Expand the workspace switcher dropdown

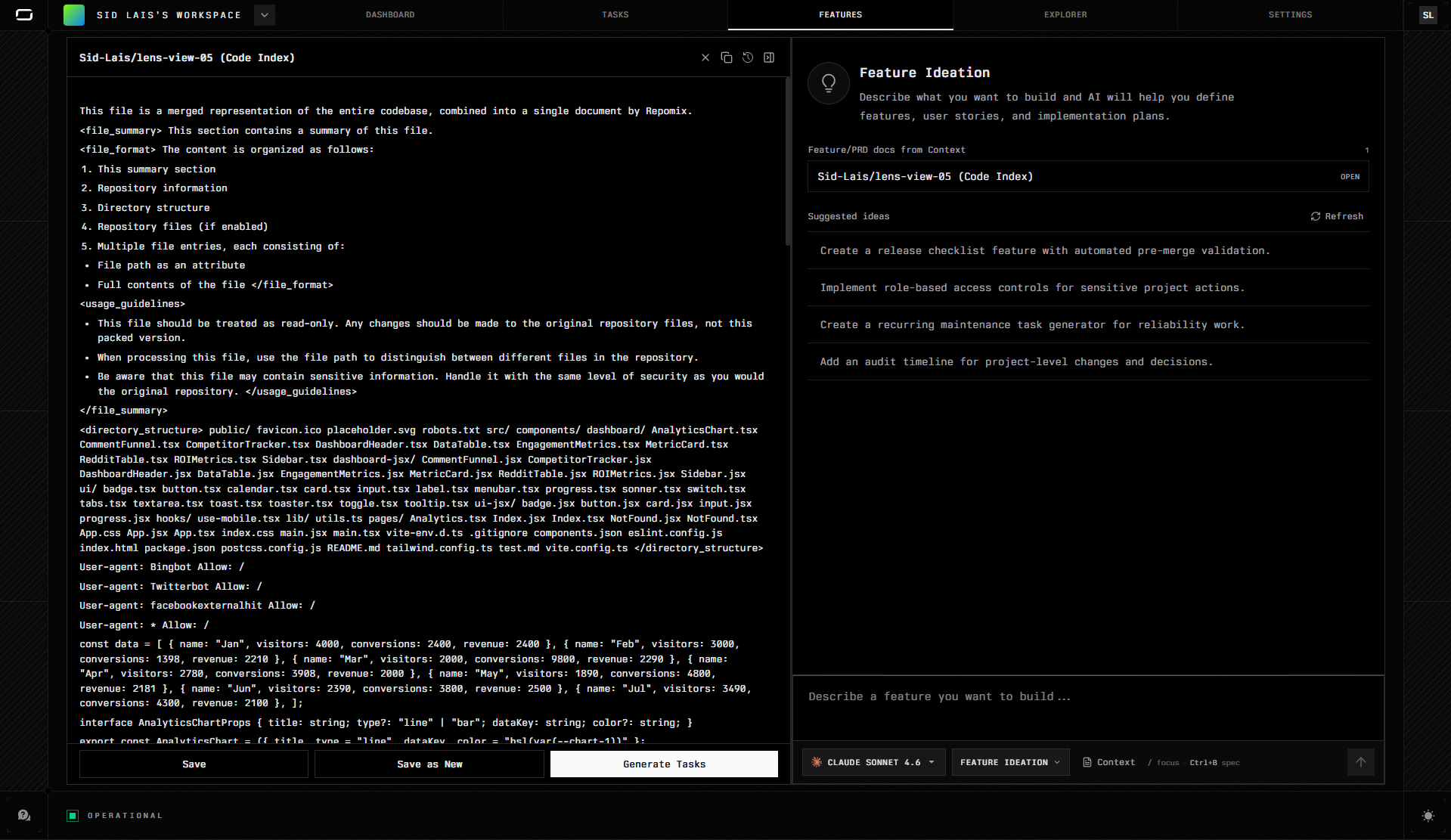[265, 15]
